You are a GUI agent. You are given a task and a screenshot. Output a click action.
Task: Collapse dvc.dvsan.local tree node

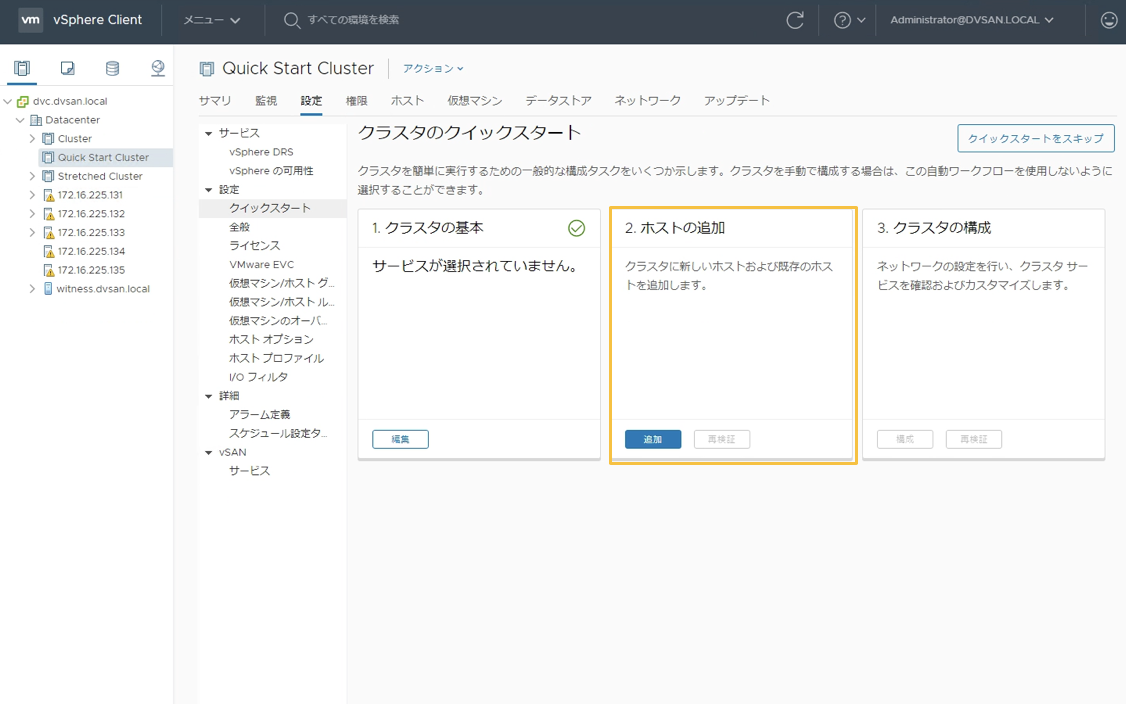tap(8, 101)
